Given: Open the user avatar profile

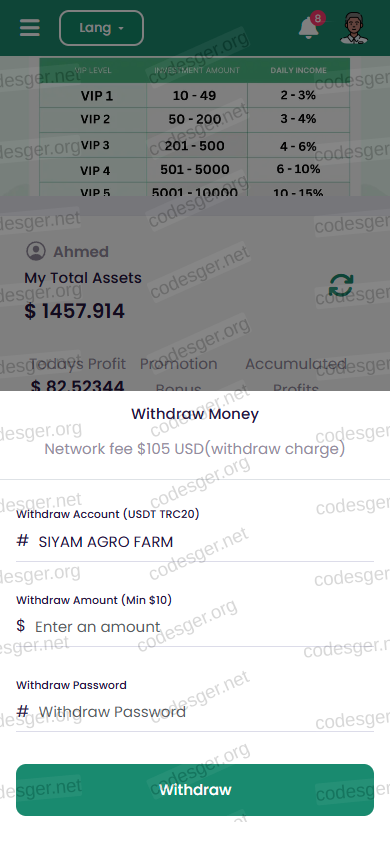Looking at the screenshot, I should [354, 27].
